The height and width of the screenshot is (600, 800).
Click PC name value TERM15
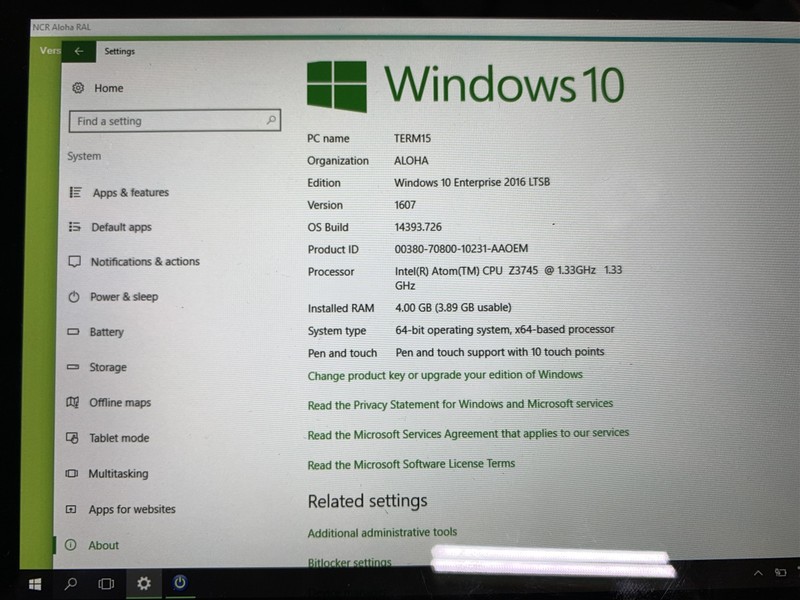pyautogui.click(x=412, y=138)
